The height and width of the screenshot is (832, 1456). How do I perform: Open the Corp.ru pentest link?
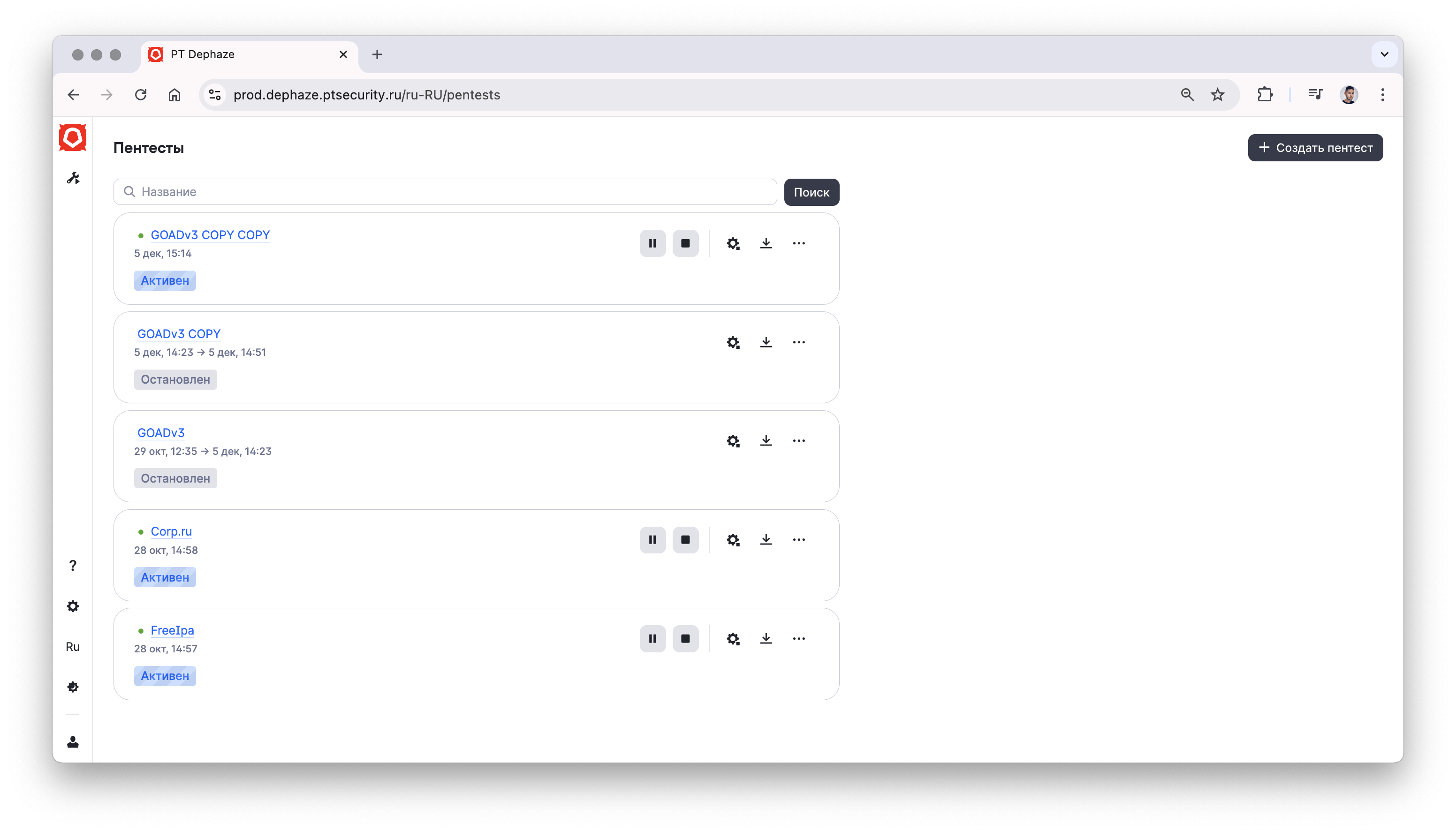(171, 531)
